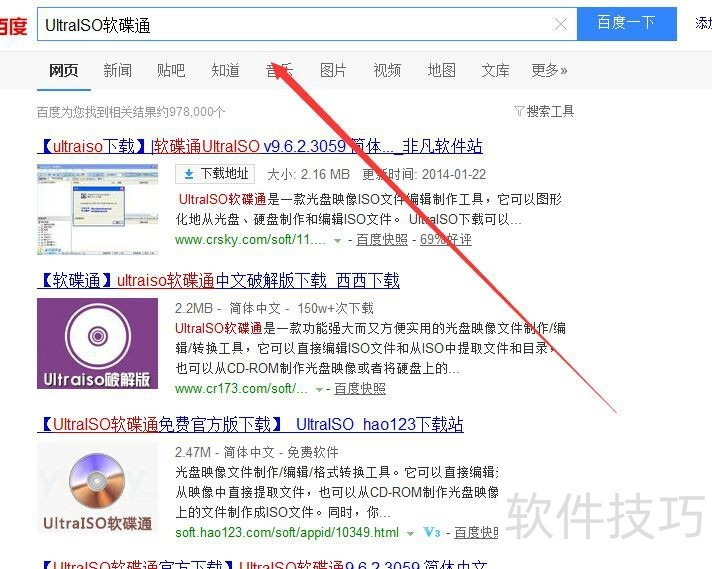
Task: Open the 图片 tab
Action: [x=333, y=70]
